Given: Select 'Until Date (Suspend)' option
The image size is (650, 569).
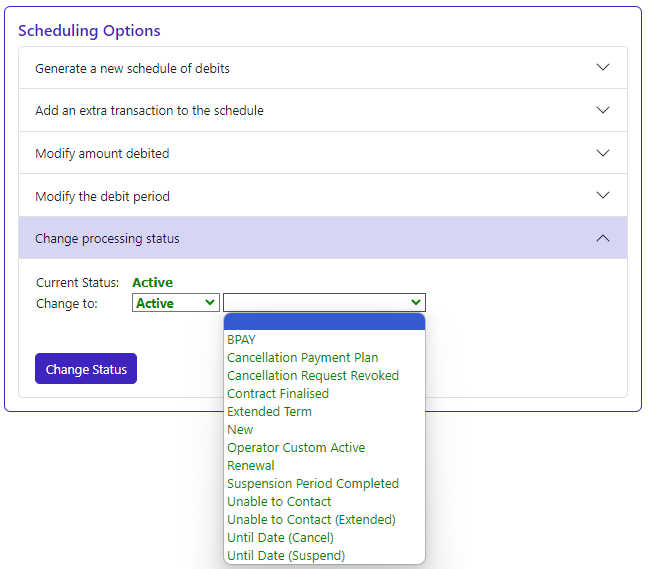Looking at the screenshot, I should [285, 556].
